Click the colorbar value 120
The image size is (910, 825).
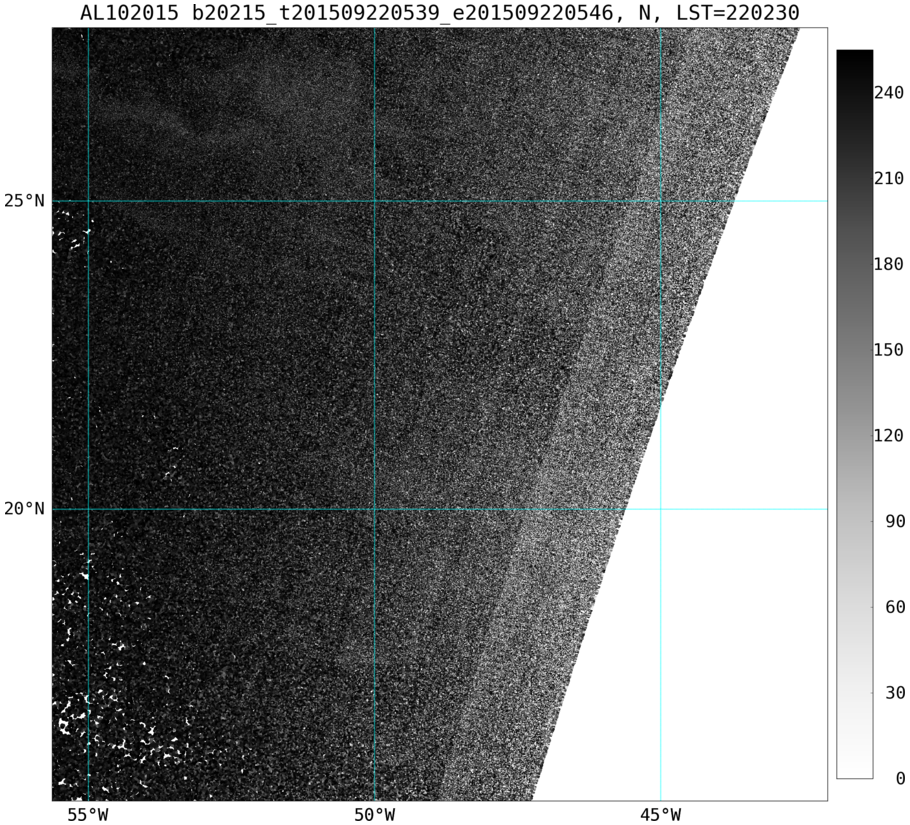coord(889,435)
